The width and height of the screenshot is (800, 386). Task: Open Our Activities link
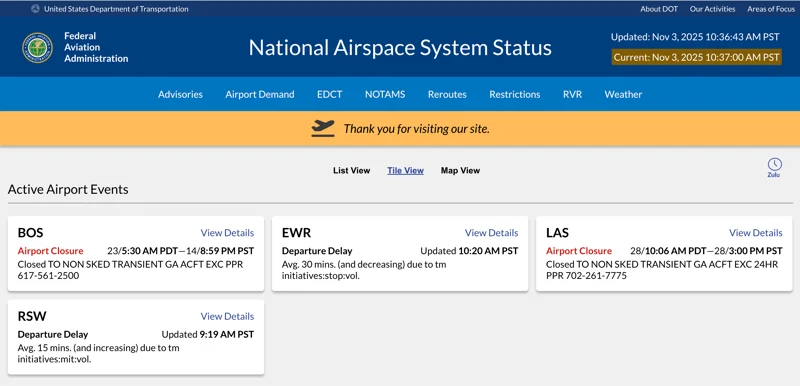(x=713, y=9)
